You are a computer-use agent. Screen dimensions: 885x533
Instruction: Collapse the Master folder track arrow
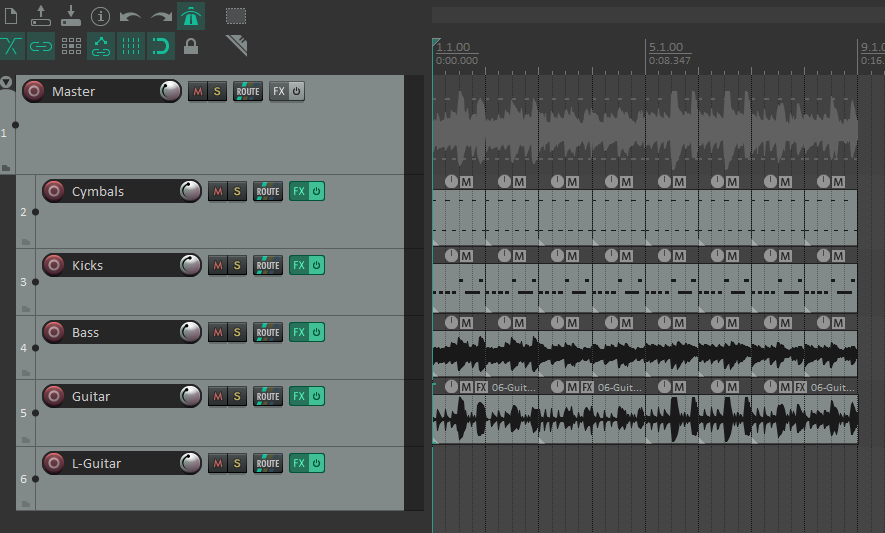click(x=7, y=82)
